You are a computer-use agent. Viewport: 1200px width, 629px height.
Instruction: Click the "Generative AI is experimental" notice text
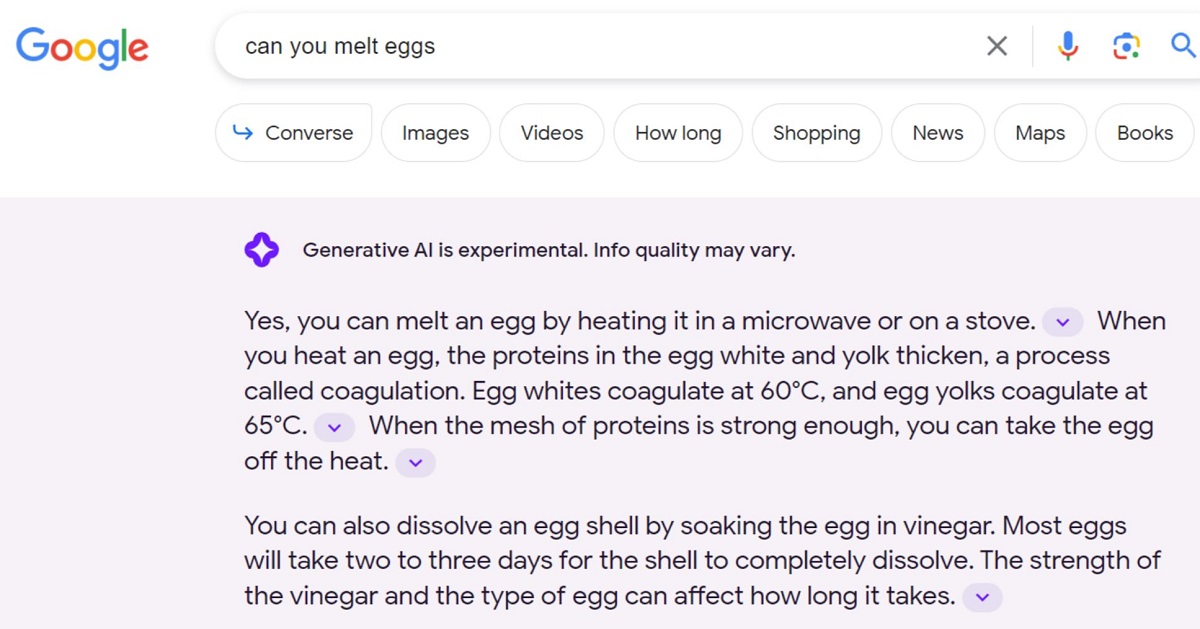pyautogui.click(x=549, y=250)
